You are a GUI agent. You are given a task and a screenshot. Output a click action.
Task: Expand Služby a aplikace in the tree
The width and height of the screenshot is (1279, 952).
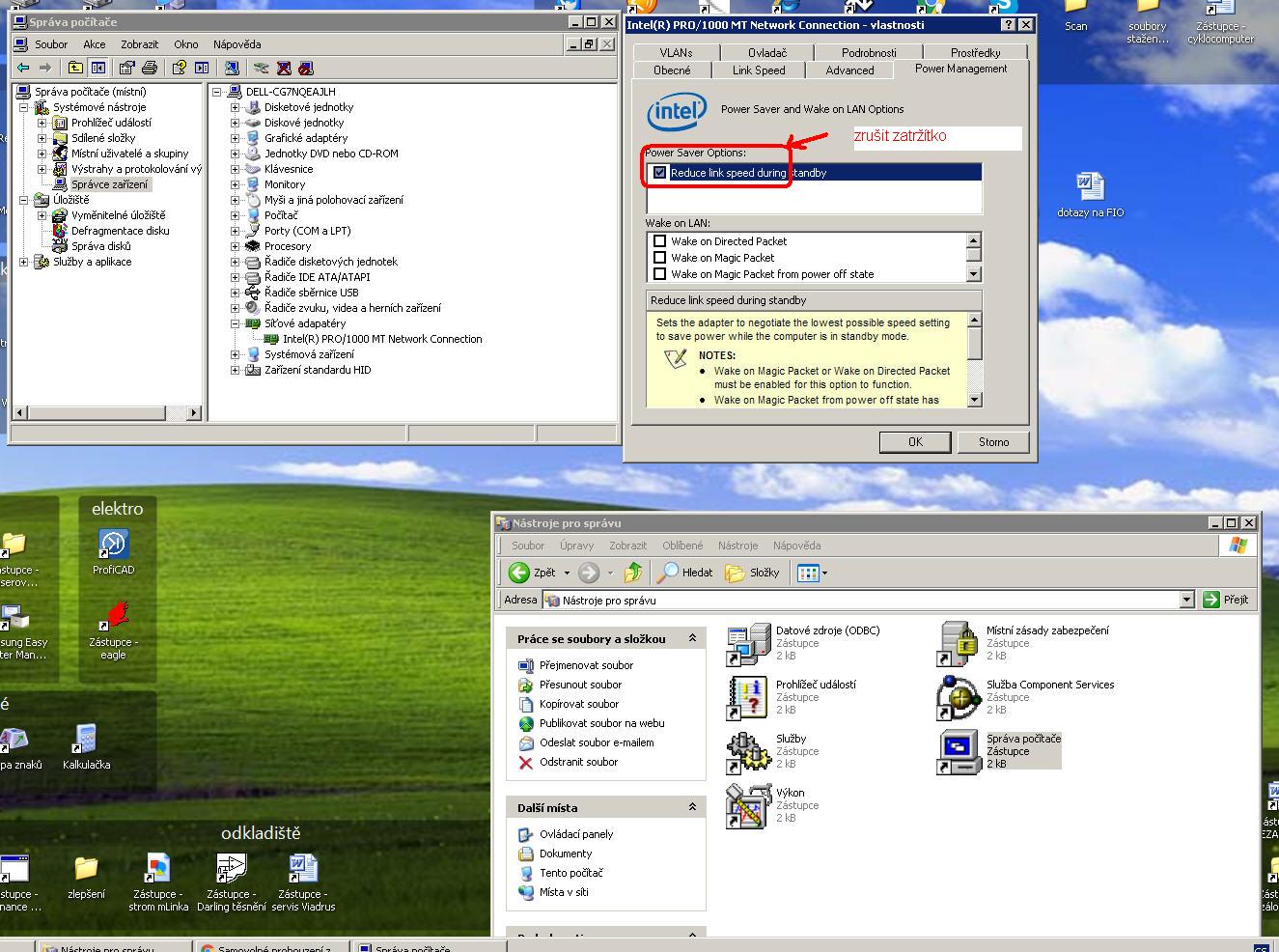(24, 262)
